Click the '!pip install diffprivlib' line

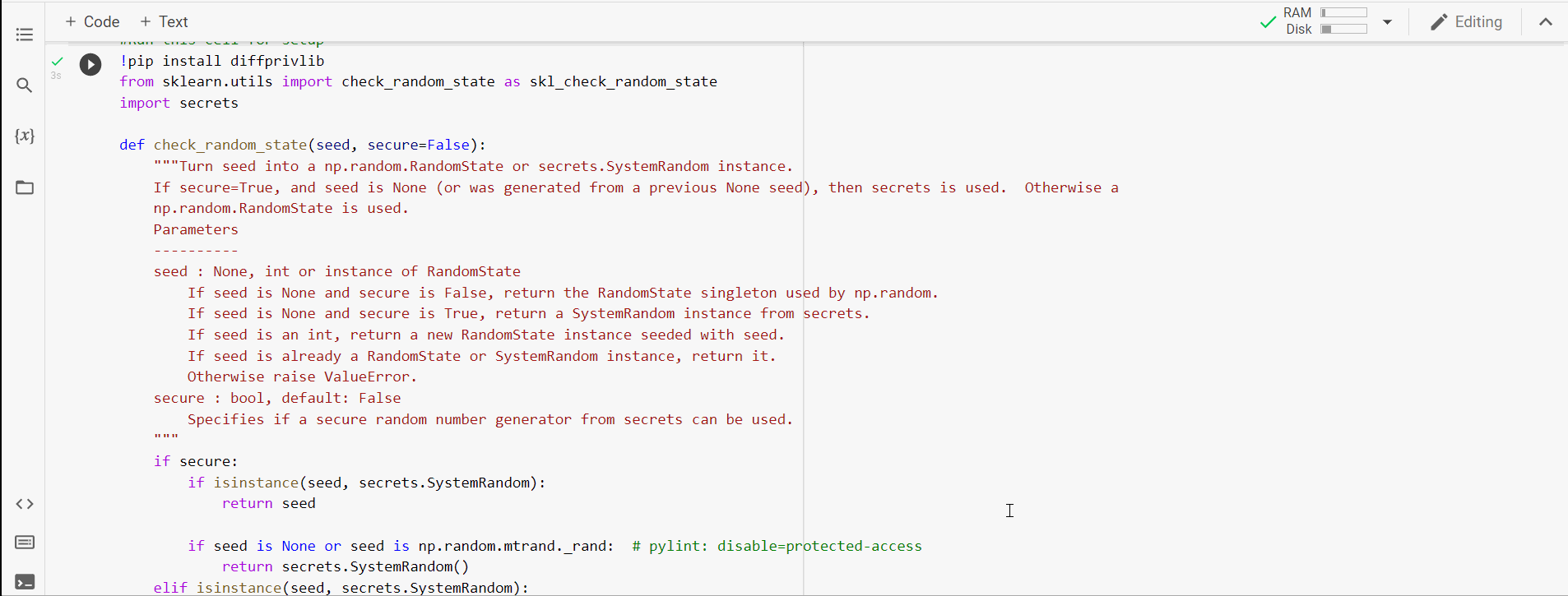pos(222,61)
